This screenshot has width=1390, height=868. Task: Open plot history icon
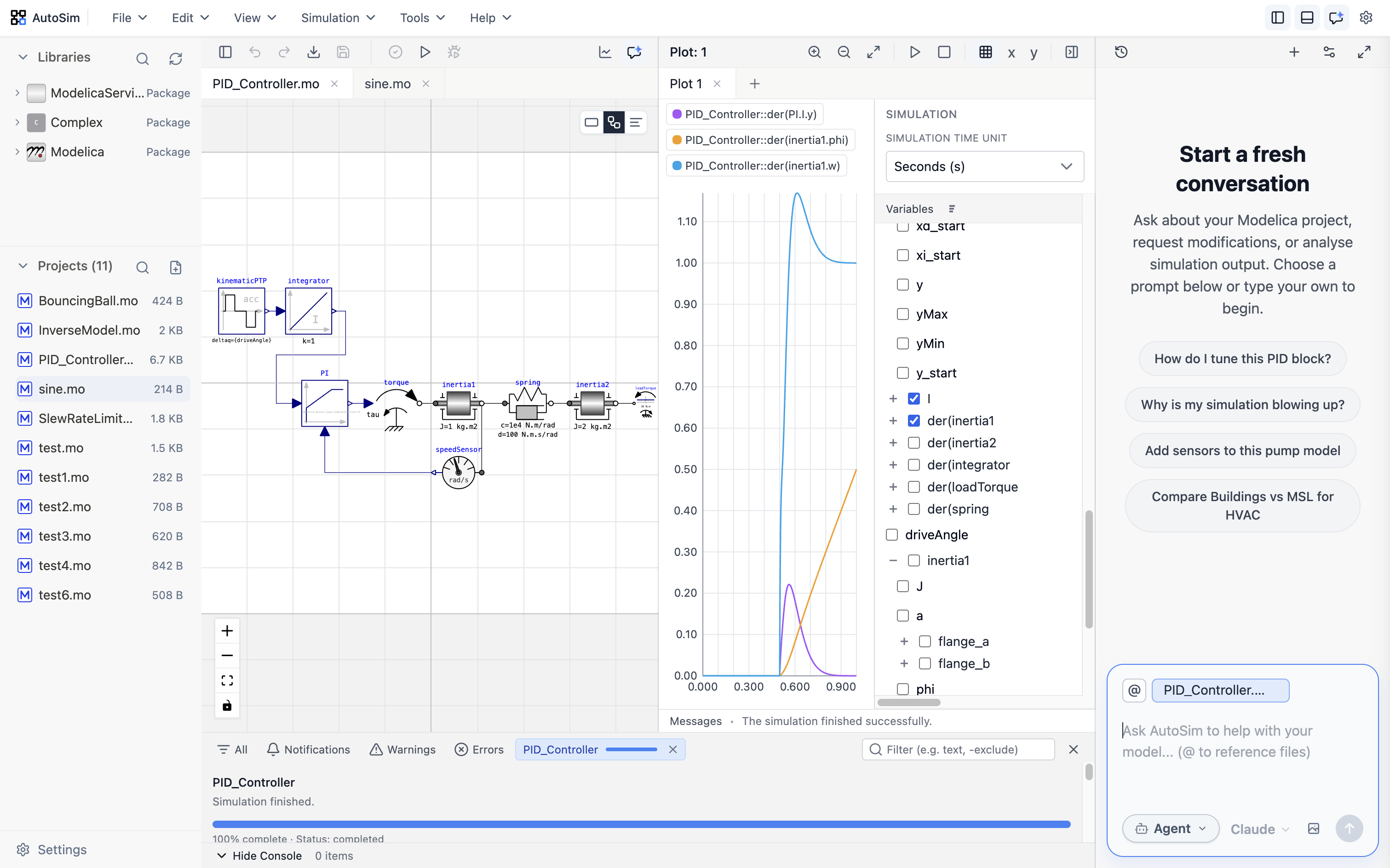pos(1121,51)
